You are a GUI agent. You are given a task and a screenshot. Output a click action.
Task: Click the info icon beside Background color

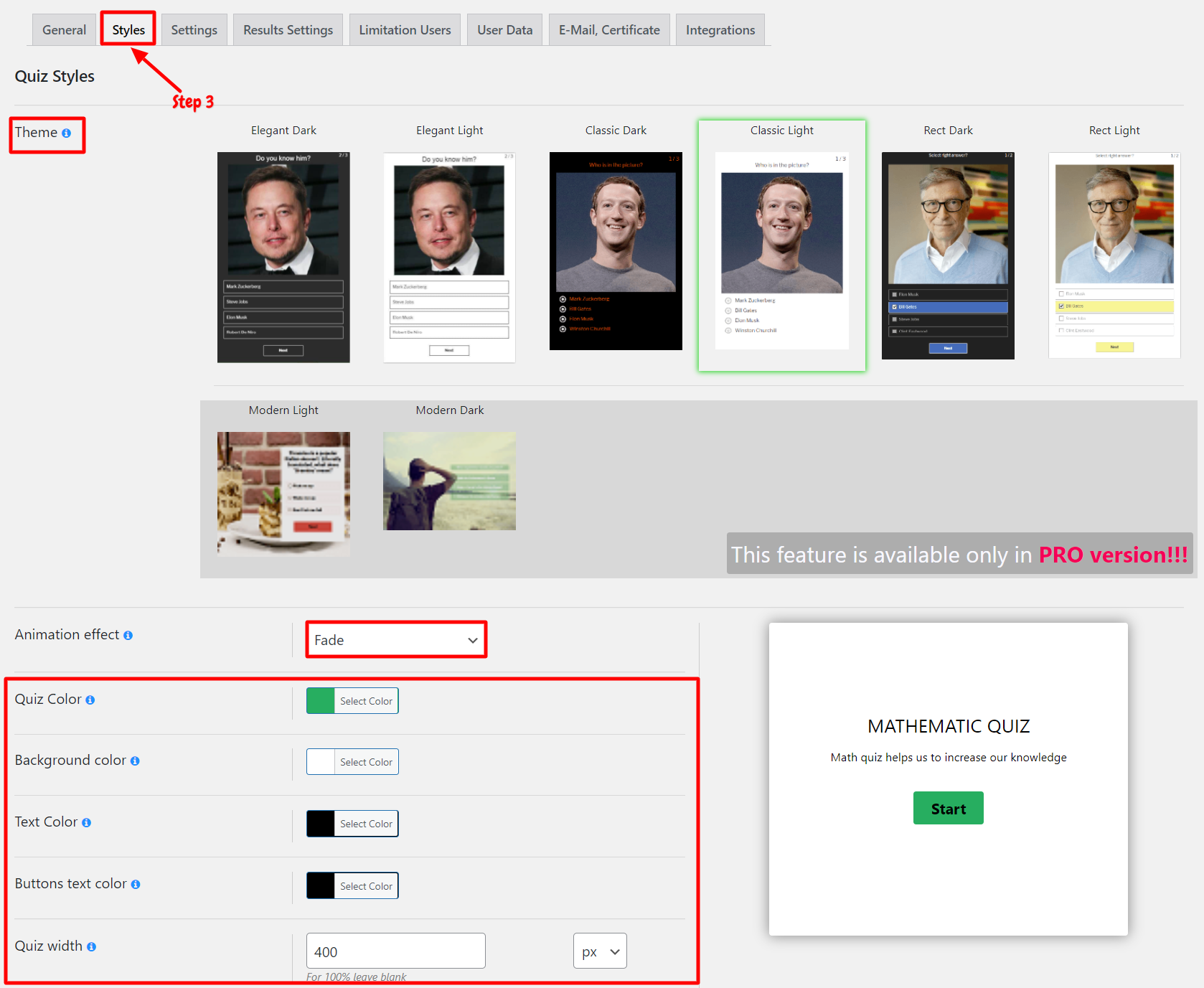click(x=135, y=761)
